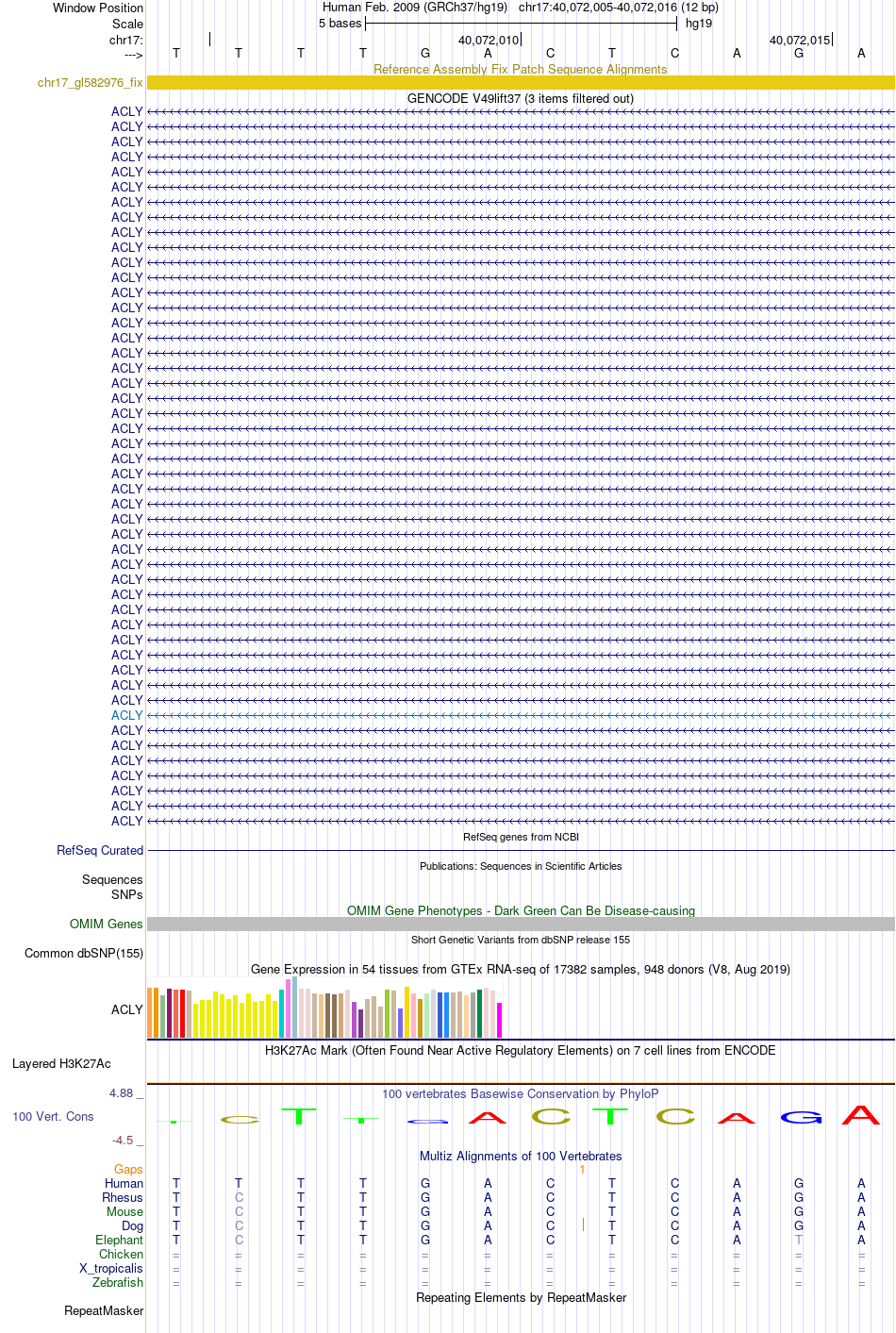This screenshot has width=896, height=1333.
Task: Click the orange gap marker in Dog row
Action: click(583, 1225)
